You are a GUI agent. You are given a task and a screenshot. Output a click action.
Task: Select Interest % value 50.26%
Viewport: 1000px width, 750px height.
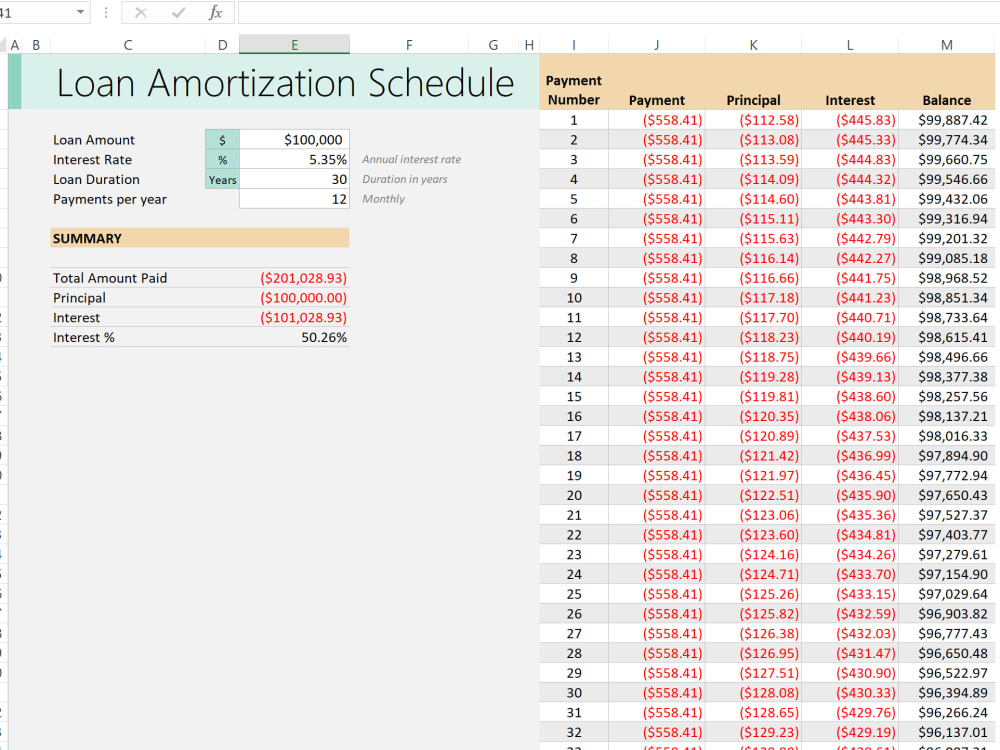324,337
